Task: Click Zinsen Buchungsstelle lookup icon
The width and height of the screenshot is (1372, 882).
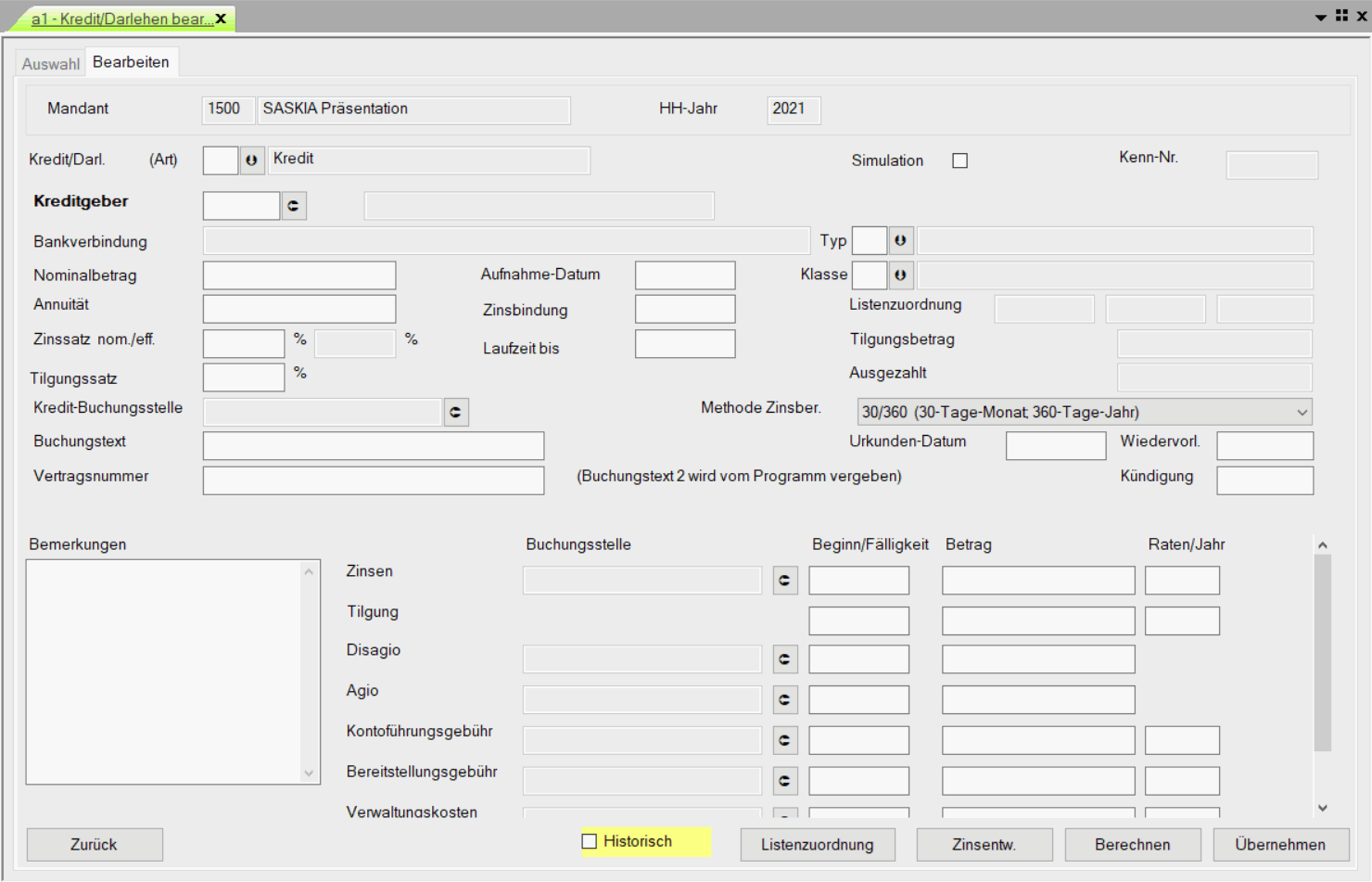Action: 784,581
